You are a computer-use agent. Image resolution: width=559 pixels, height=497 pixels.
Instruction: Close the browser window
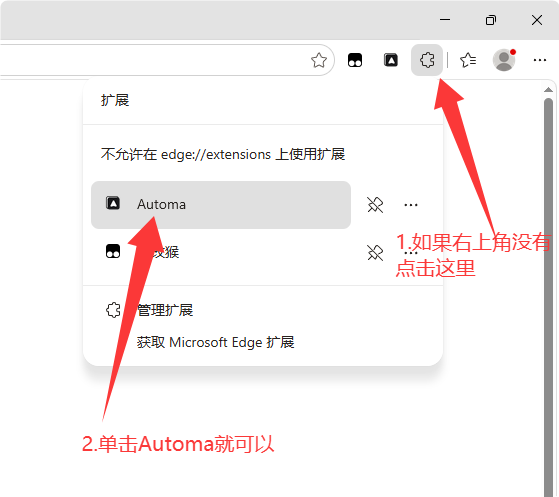(x=537, y=20)
